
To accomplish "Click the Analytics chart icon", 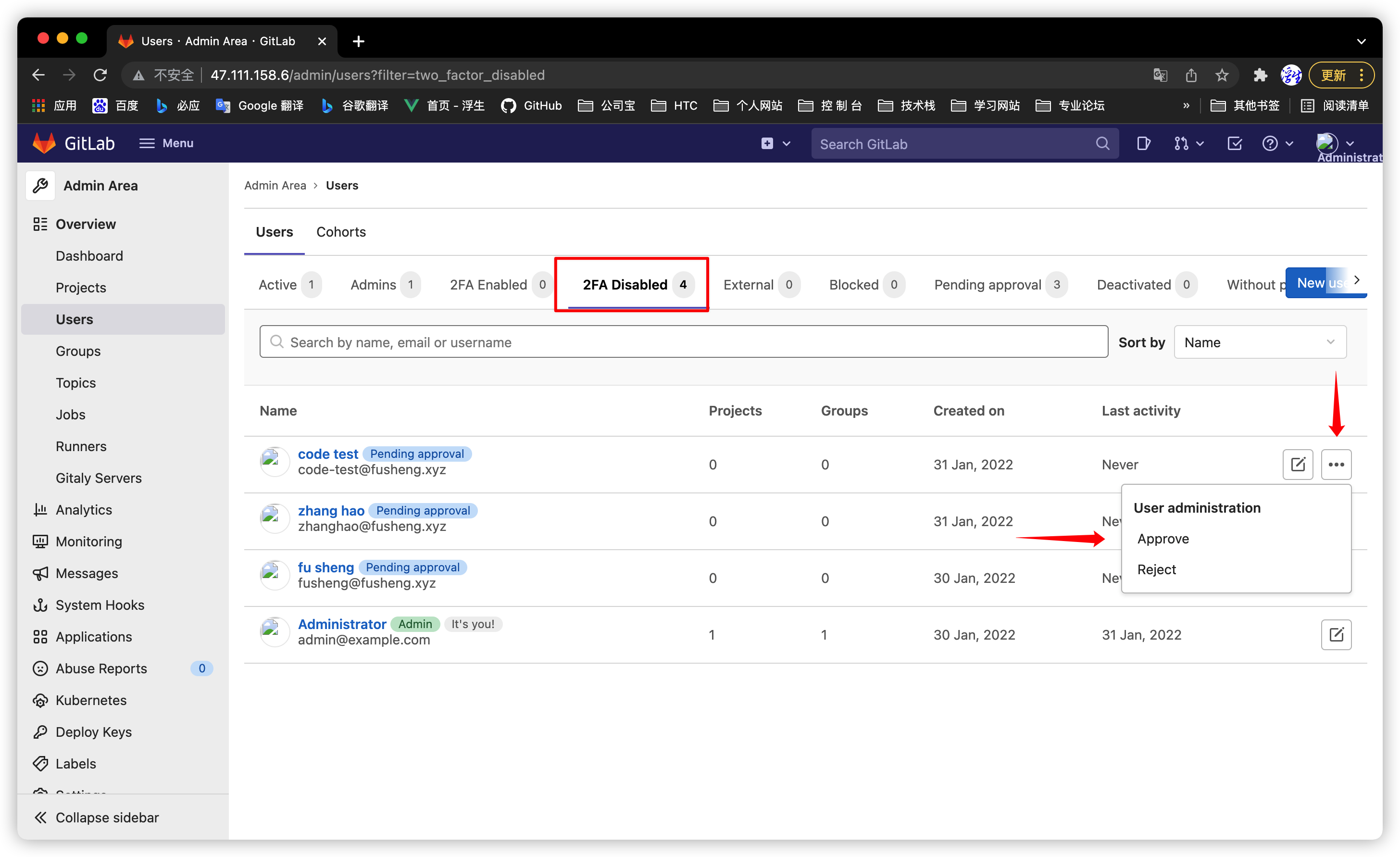I will pos(40,510).
